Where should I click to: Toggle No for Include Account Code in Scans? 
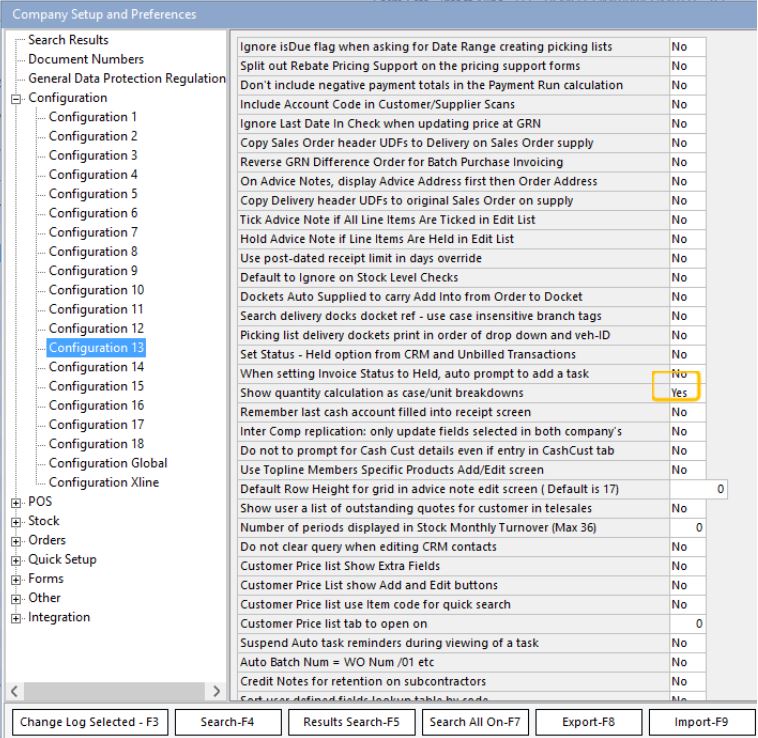[687, 104]
